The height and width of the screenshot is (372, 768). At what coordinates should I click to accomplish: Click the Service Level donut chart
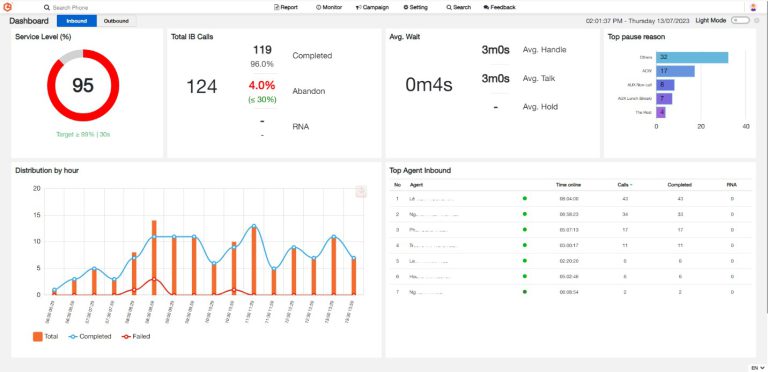click(x=83, y=85)
